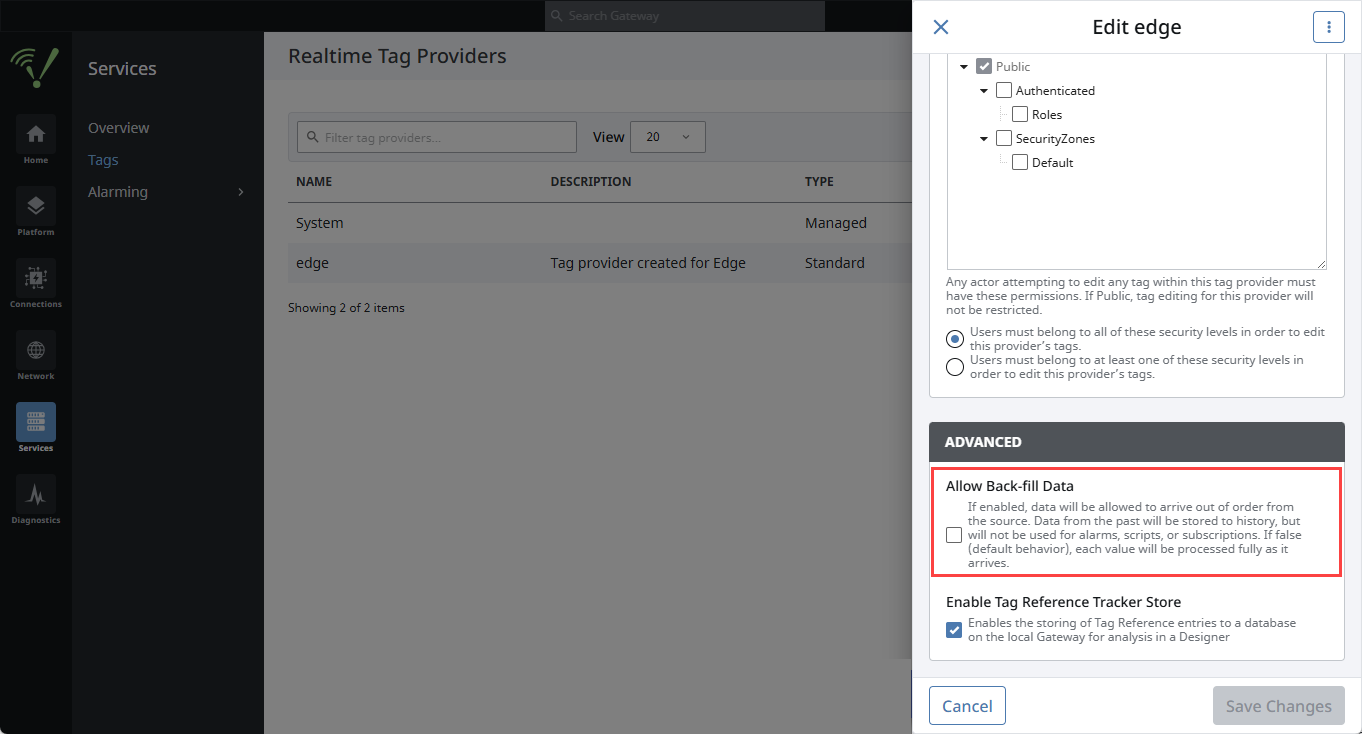Viewport: 1362px width, 734px height.
Task: Click the Managed type cell
Action: point(836,223)
